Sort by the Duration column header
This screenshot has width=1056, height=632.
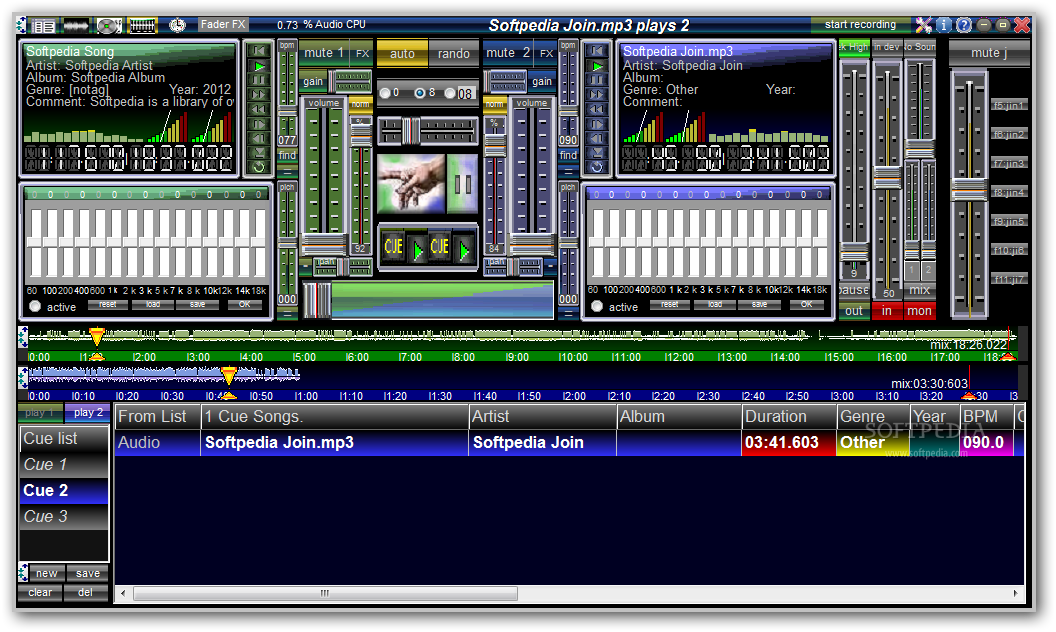[789, 416]
